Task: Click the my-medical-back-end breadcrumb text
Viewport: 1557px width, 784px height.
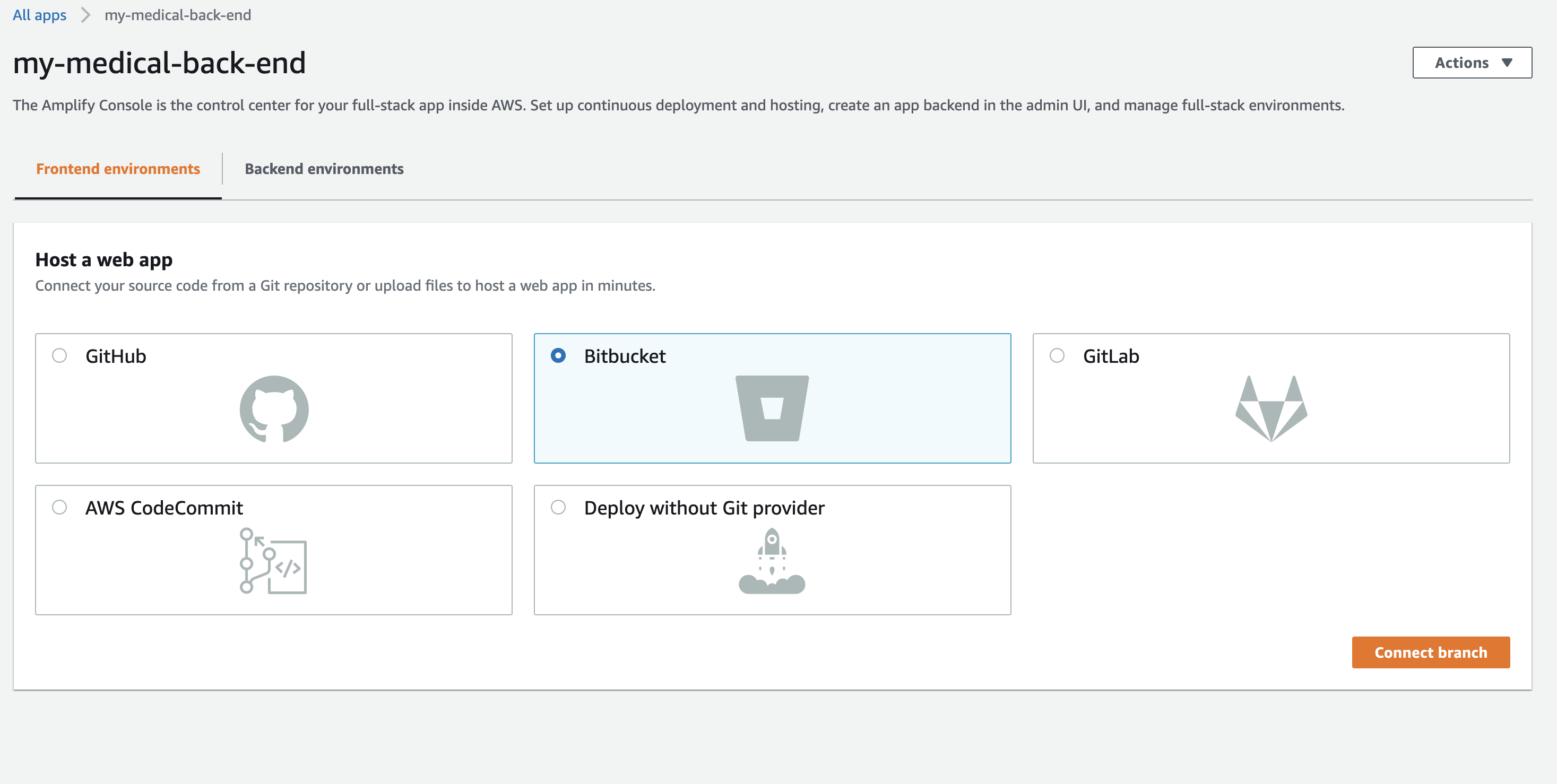Action: point(178,15)
